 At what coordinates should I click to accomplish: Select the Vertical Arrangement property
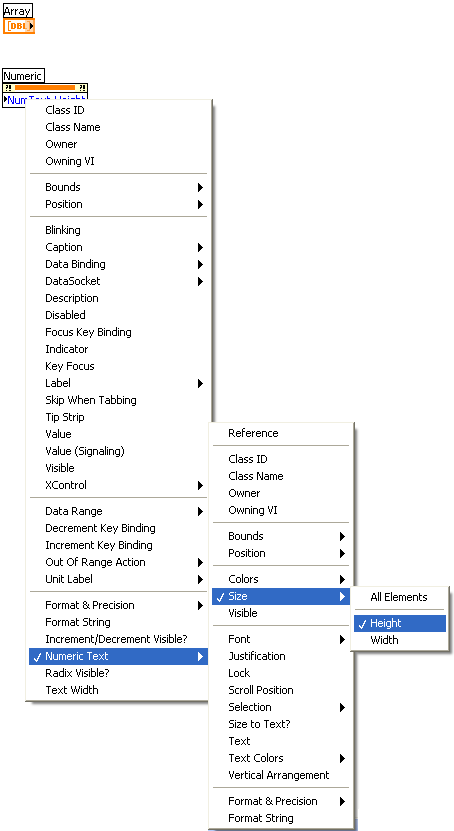(x=279, y=775)
